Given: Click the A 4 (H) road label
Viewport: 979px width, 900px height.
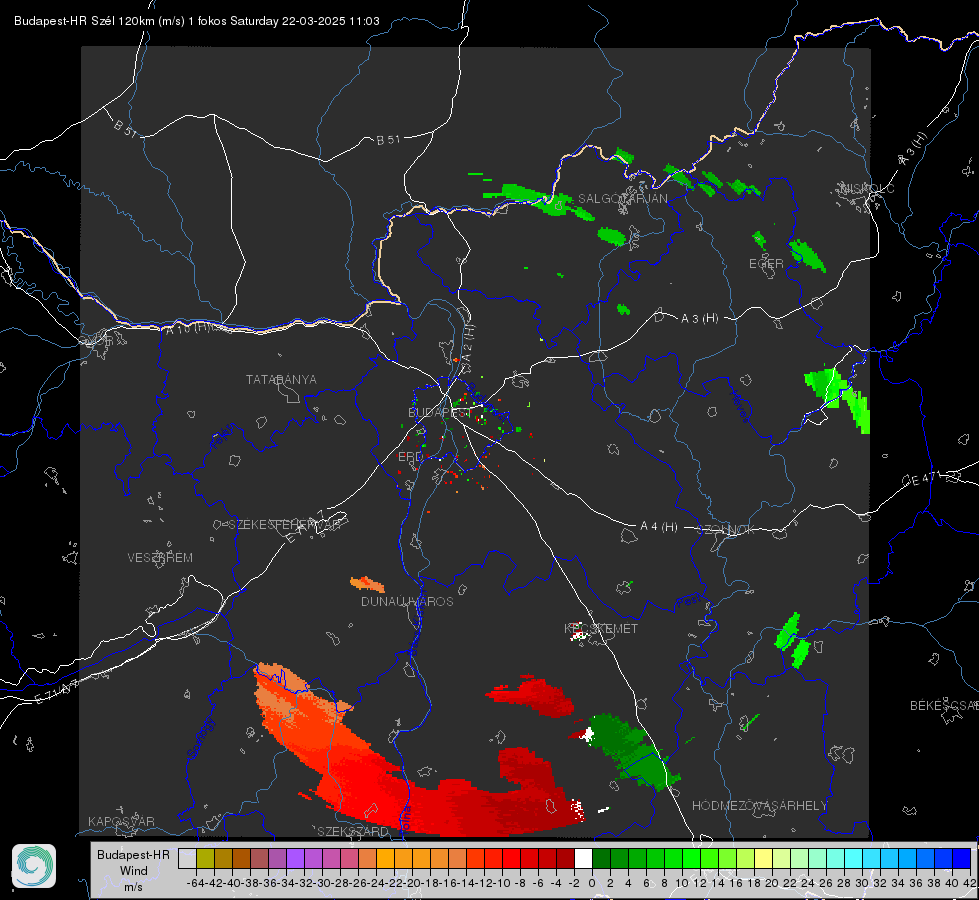Looking at the screenshot, I should pyautogui.click(x=659, y=527).
